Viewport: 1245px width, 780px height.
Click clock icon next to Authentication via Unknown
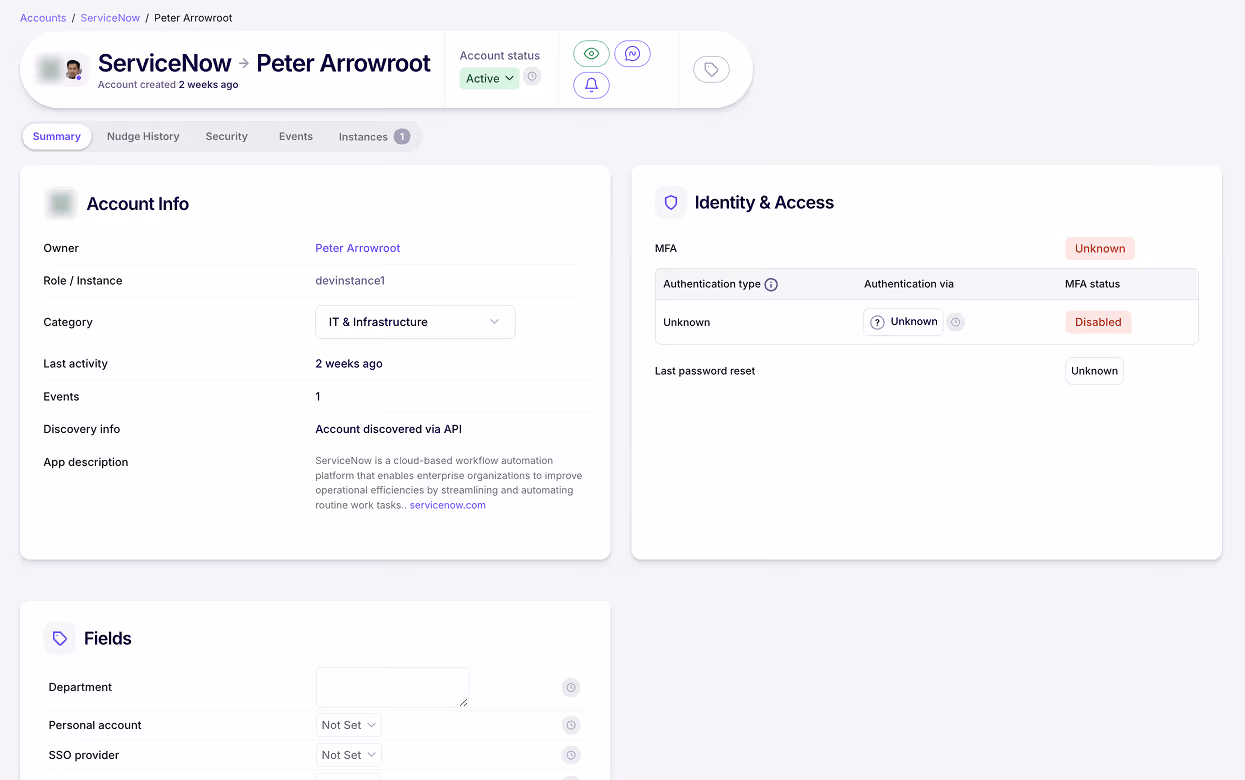956,322
